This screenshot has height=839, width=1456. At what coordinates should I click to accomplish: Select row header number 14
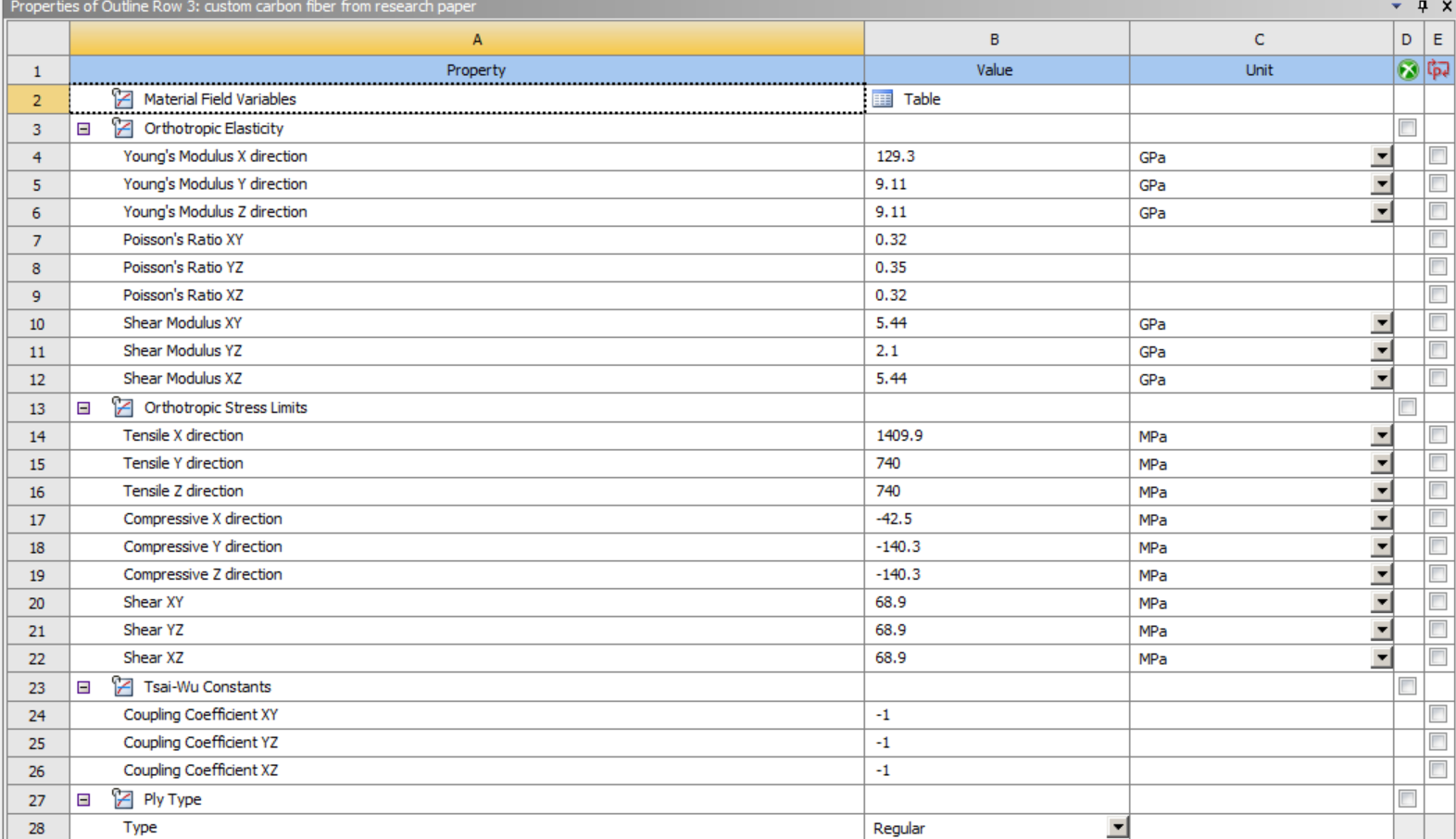pyautogui.click(x=37, y=435)
